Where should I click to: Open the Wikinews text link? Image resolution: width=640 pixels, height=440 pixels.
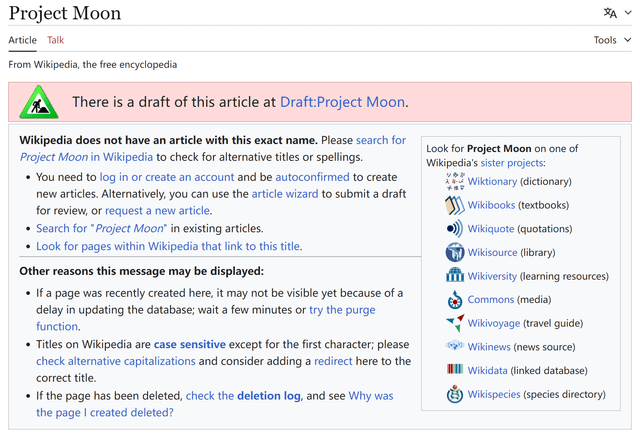489,347
